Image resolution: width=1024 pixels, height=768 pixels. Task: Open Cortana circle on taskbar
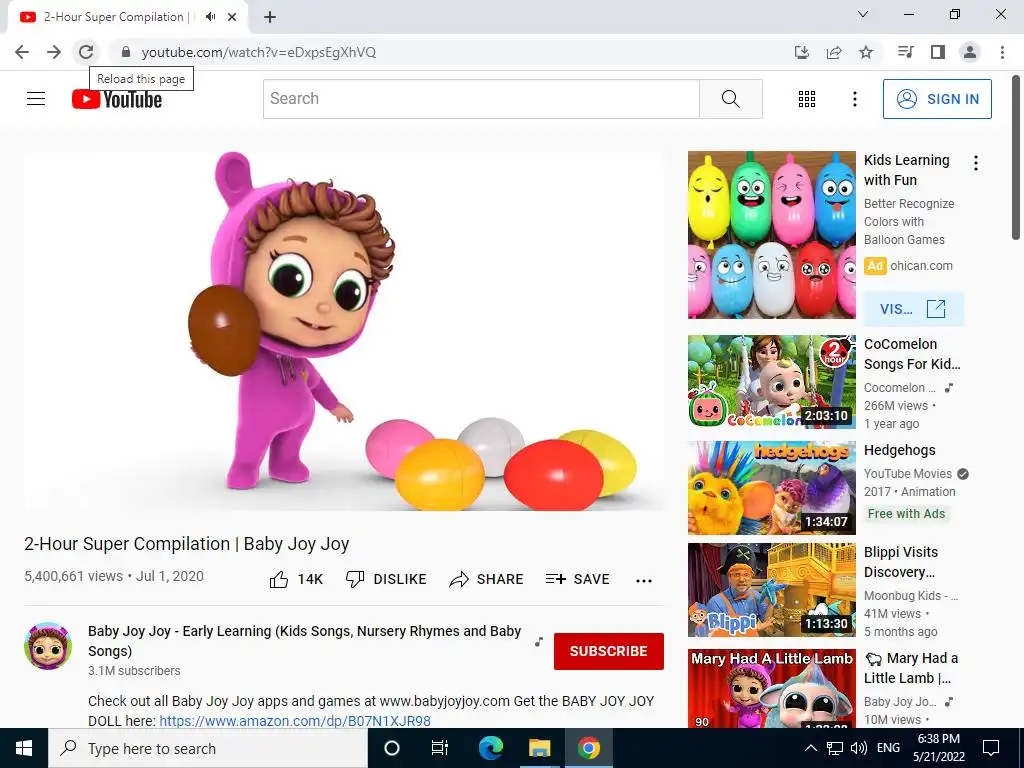392,748
